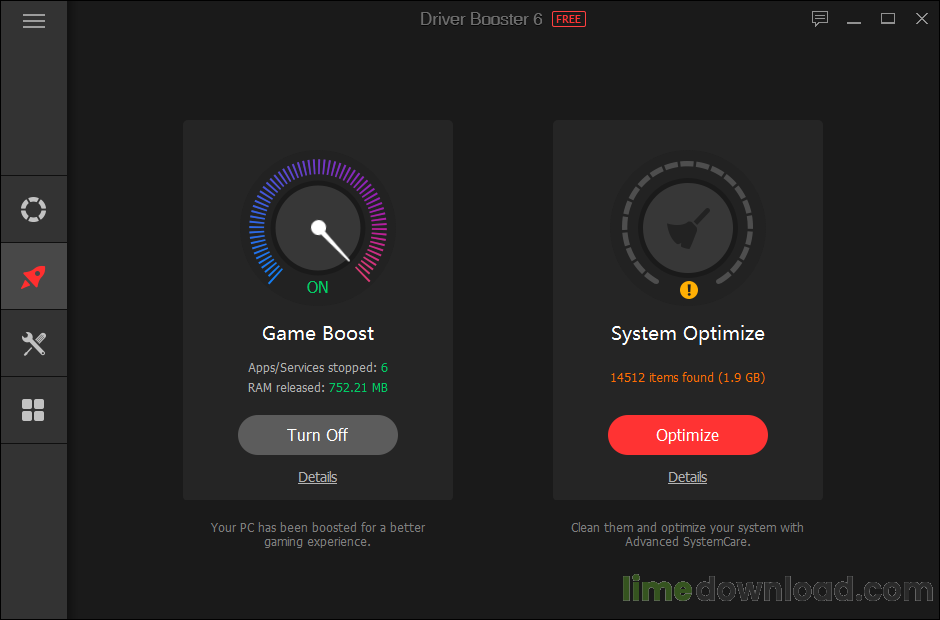940x620 pixels.
Task: Open the Tools wrench icon in sidebar
Action: 33,343
